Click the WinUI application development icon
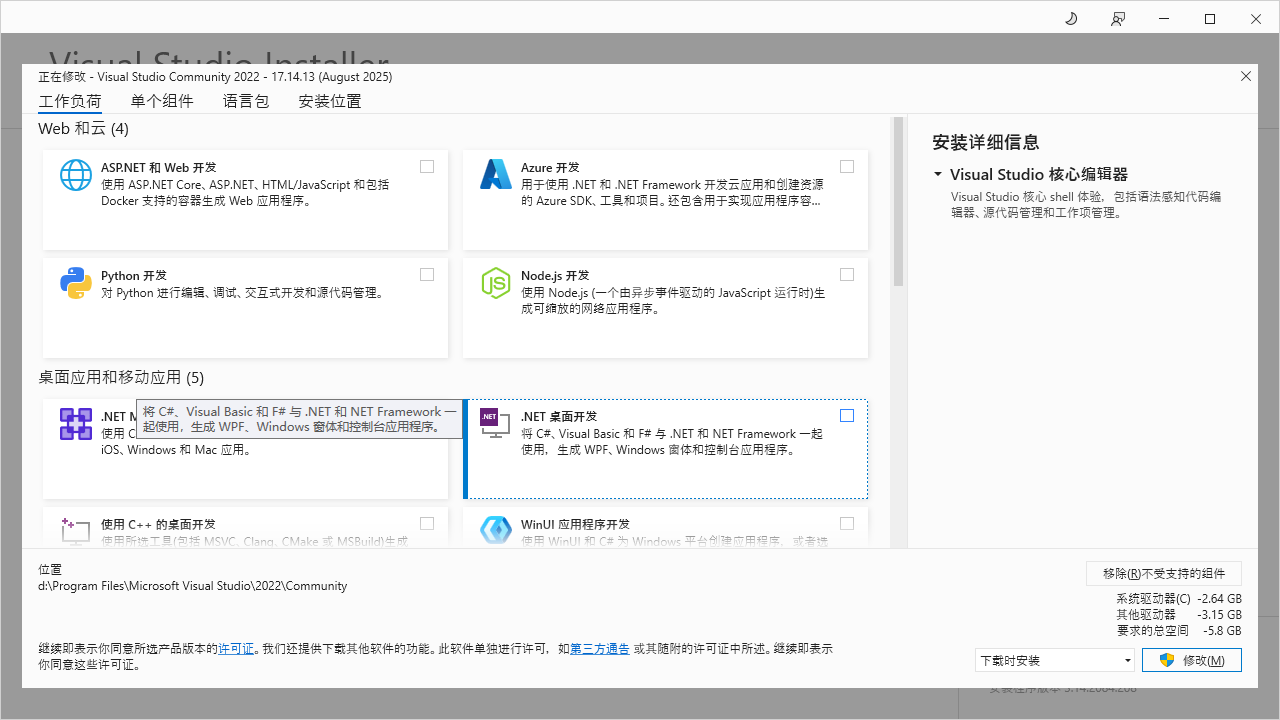1280x720 pixels. pos(496,530)
